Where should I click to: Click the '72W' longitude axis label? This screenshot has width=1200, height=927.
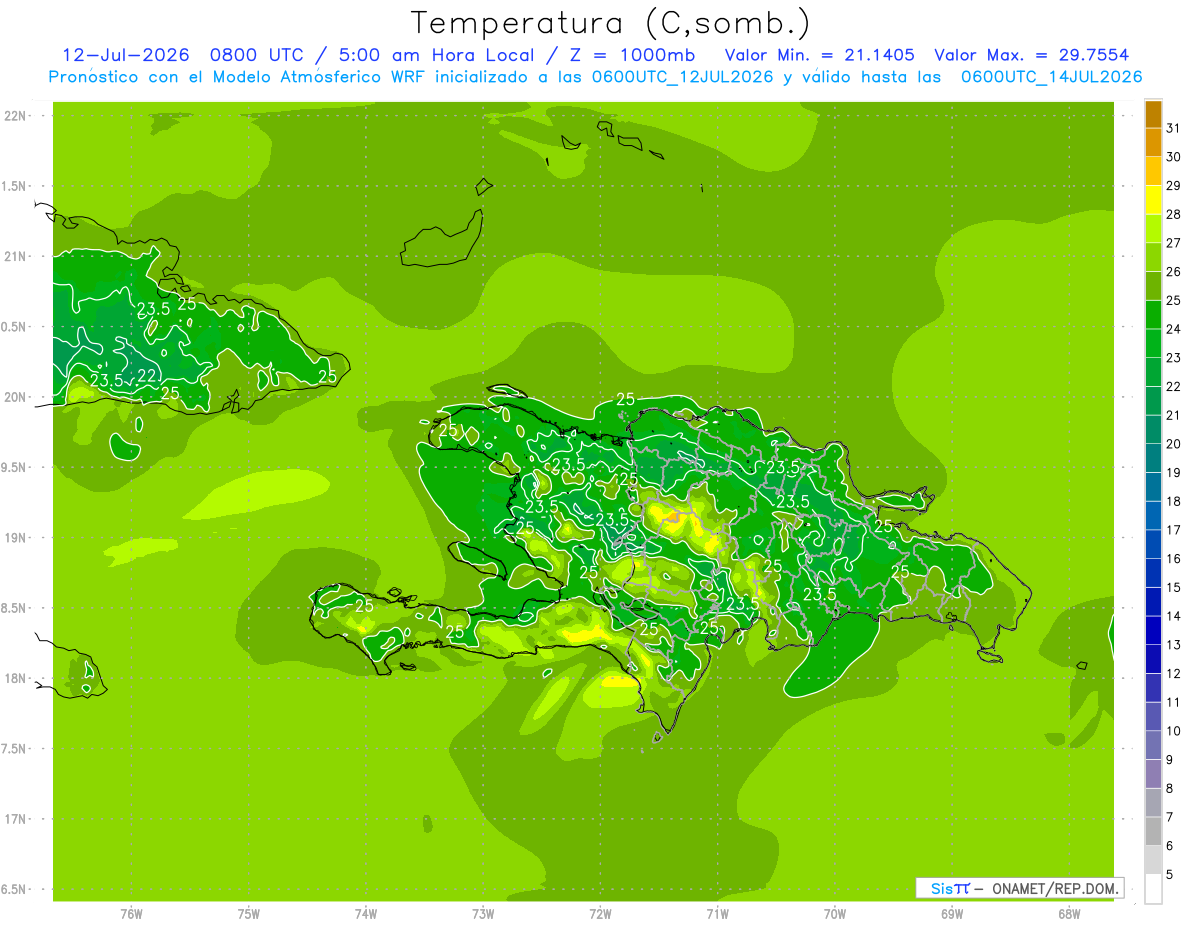pos(600,915)
